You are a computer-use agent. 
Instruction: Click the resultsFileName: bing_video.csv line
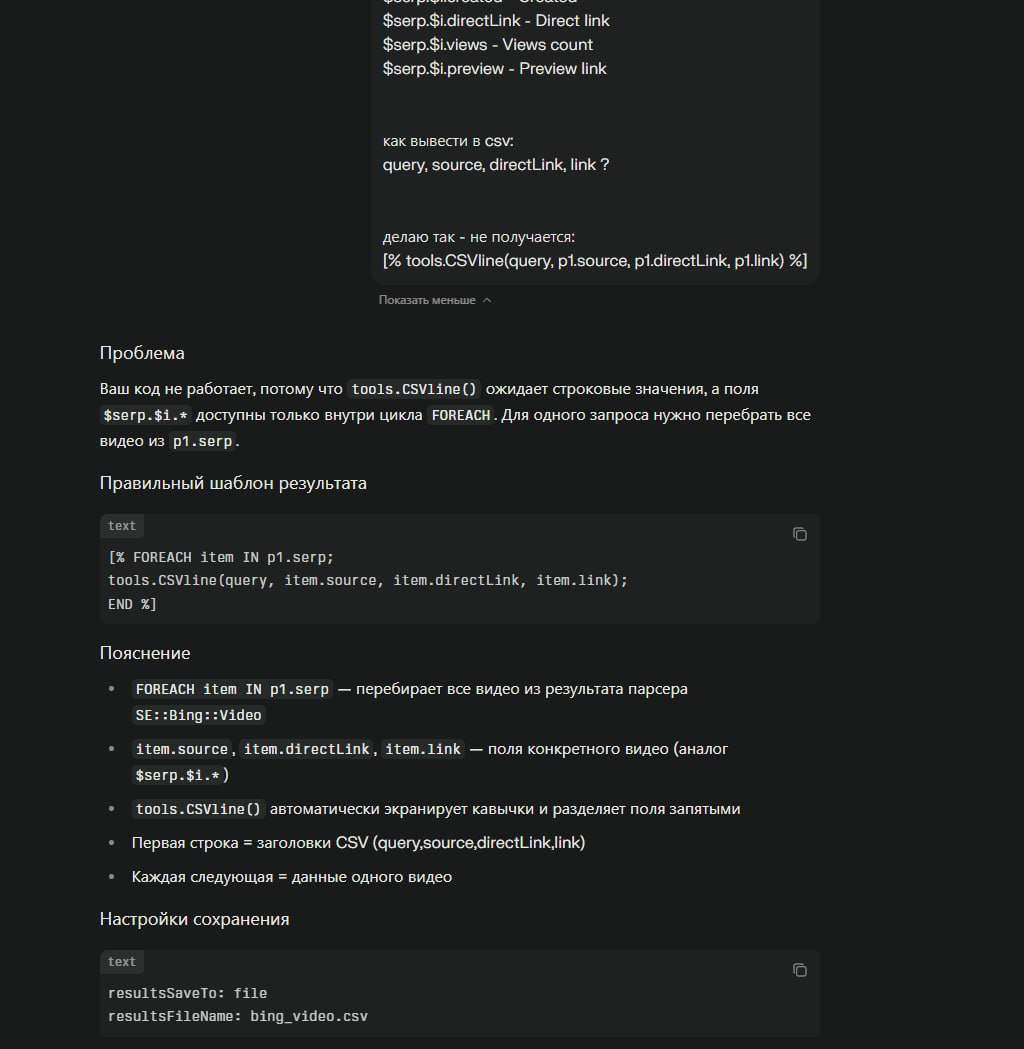(x=237, y=1016)
